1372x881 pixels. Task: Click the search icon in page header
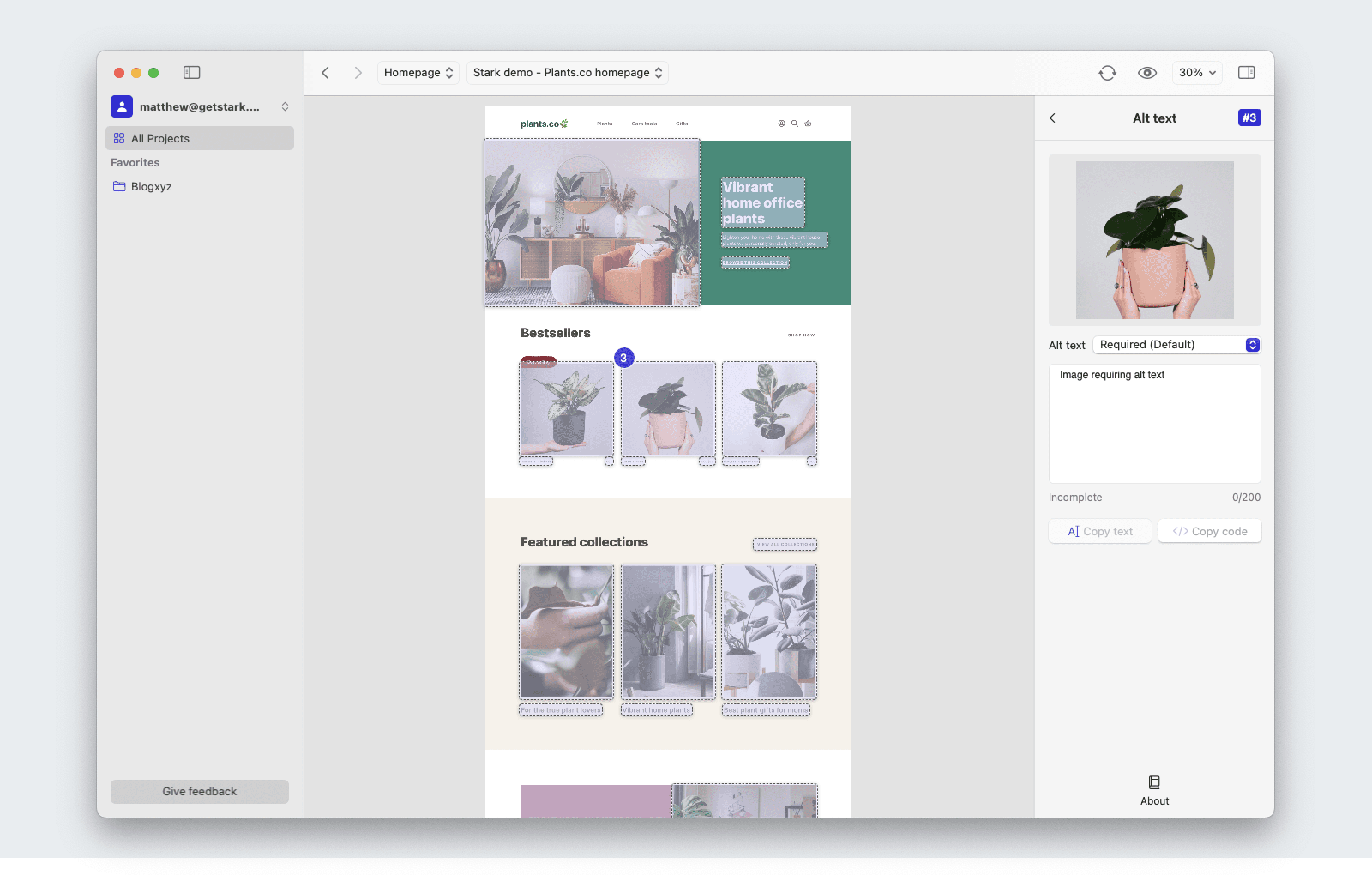pyautogui.click(x=794, y=124)
